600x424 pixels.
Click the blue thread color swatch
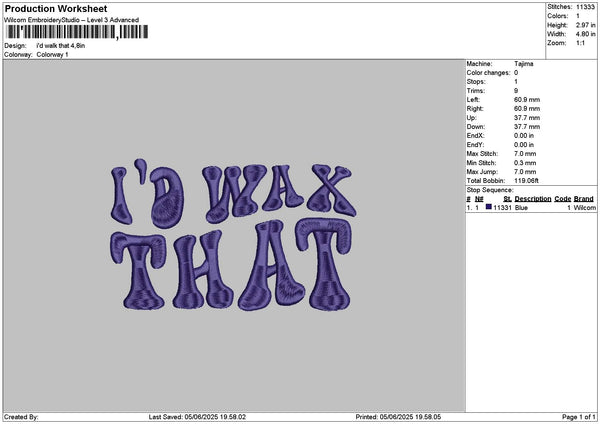[489, 207]
